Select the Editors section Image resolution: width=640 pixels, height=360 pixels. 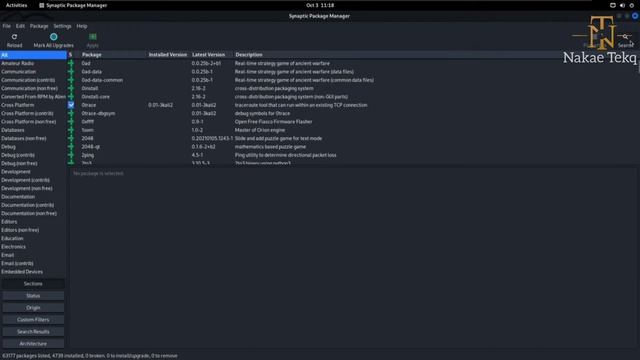33,222
